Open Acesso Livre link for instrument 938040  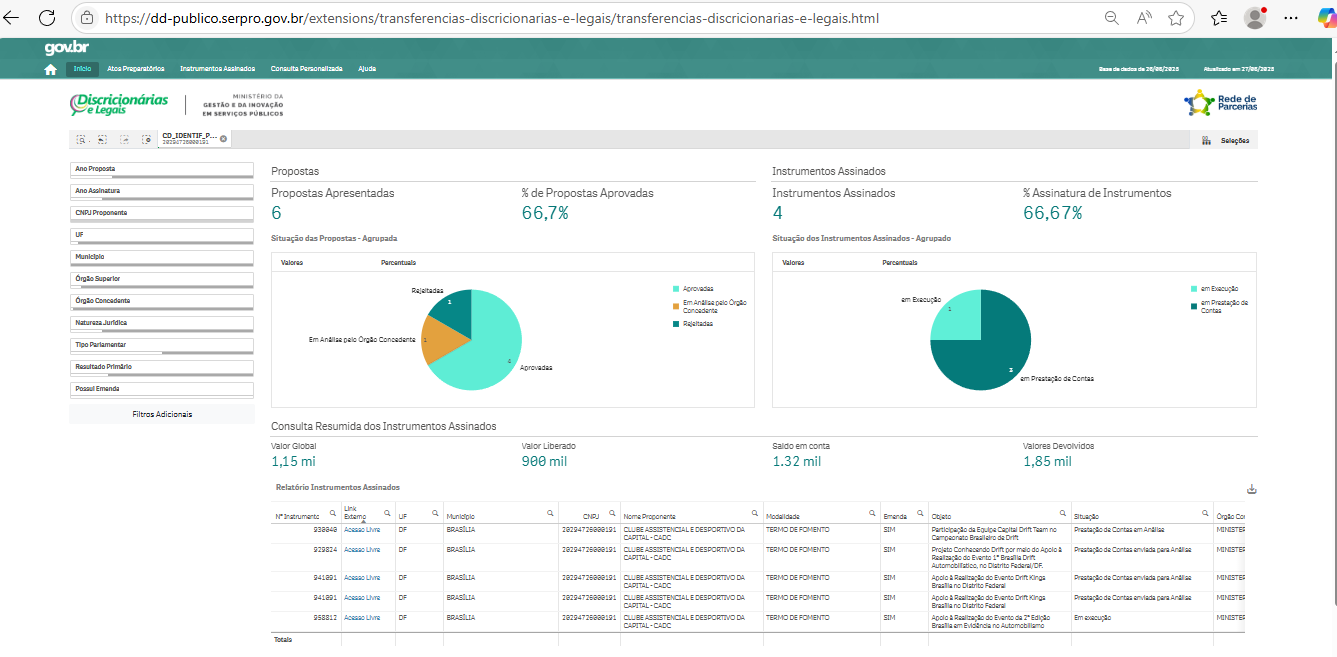(362, 529)
